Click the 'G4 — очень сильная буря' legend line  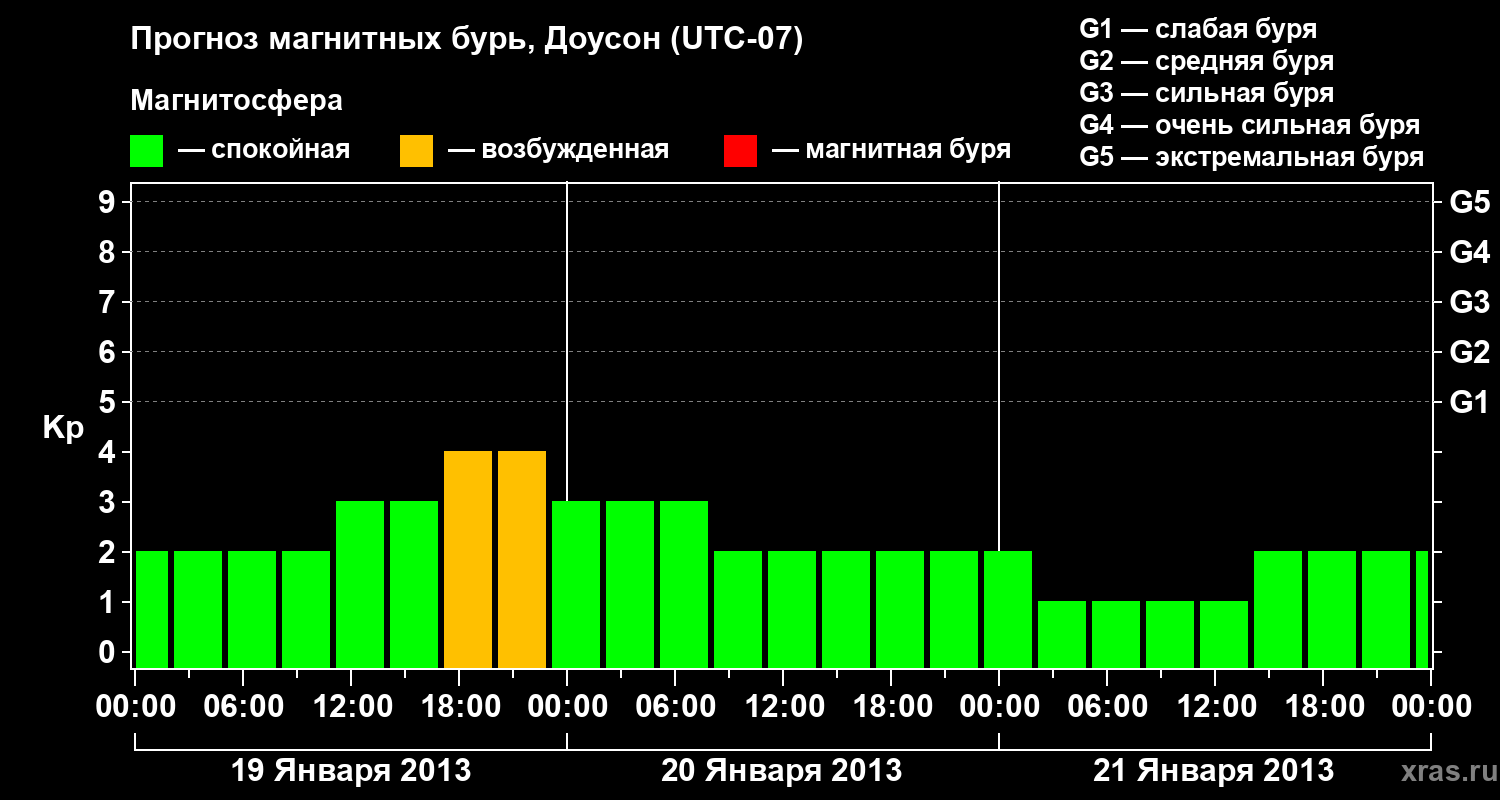click(x=1249, y=125)
